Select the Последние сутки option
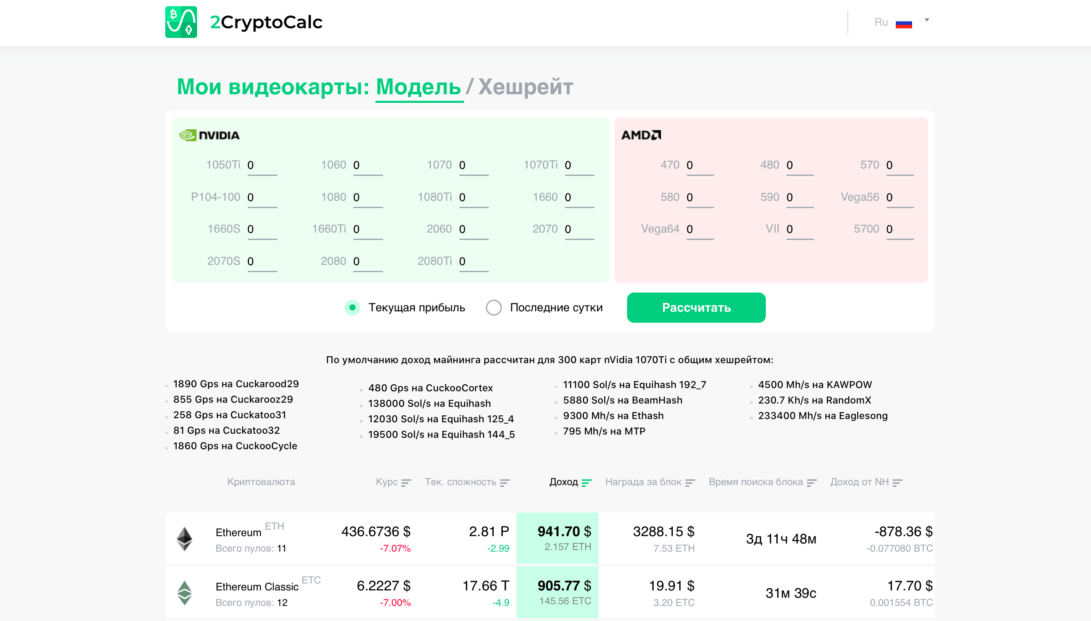The image size is (1091, 621). pyautogui.click(x=494, y=307)
